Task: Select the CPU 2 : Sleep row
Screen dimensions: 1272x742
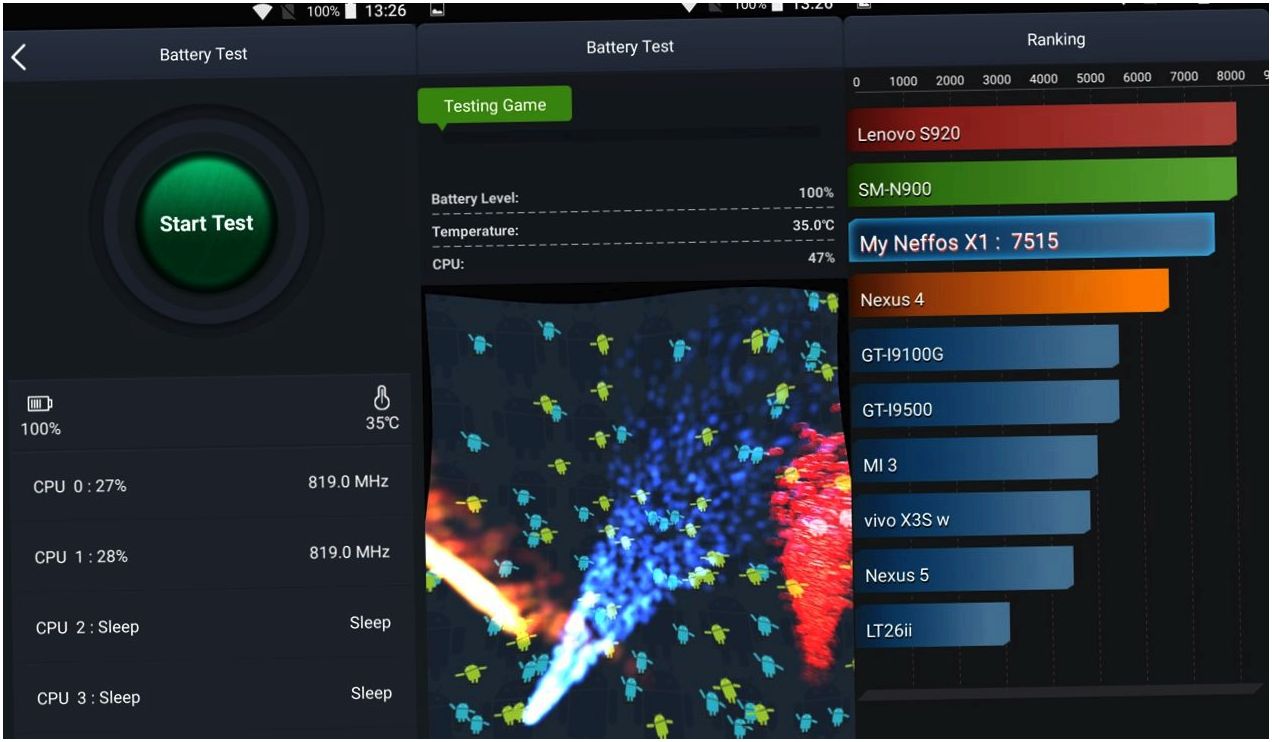Action: click(210, 625)
